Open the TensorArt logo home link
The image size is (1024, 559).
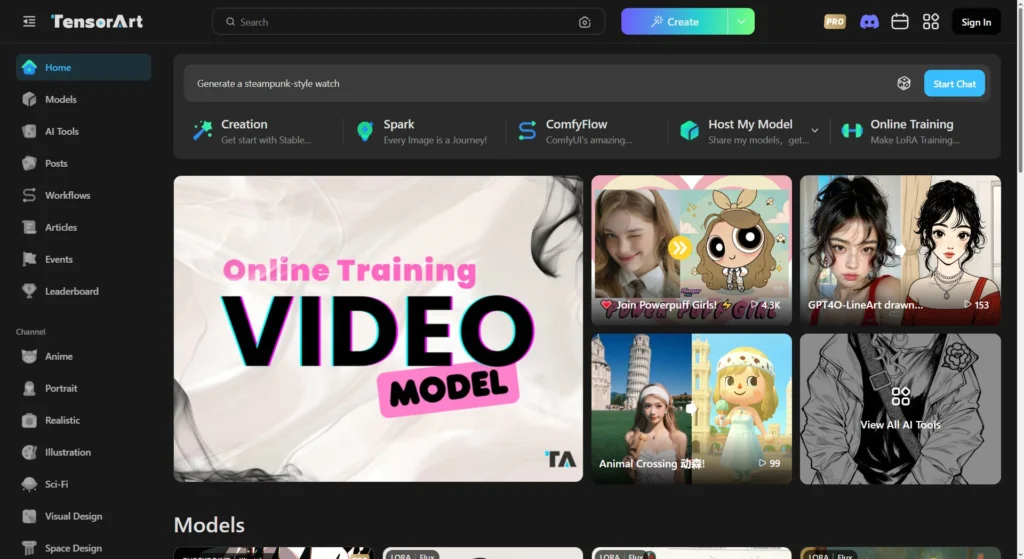[97, 22]
